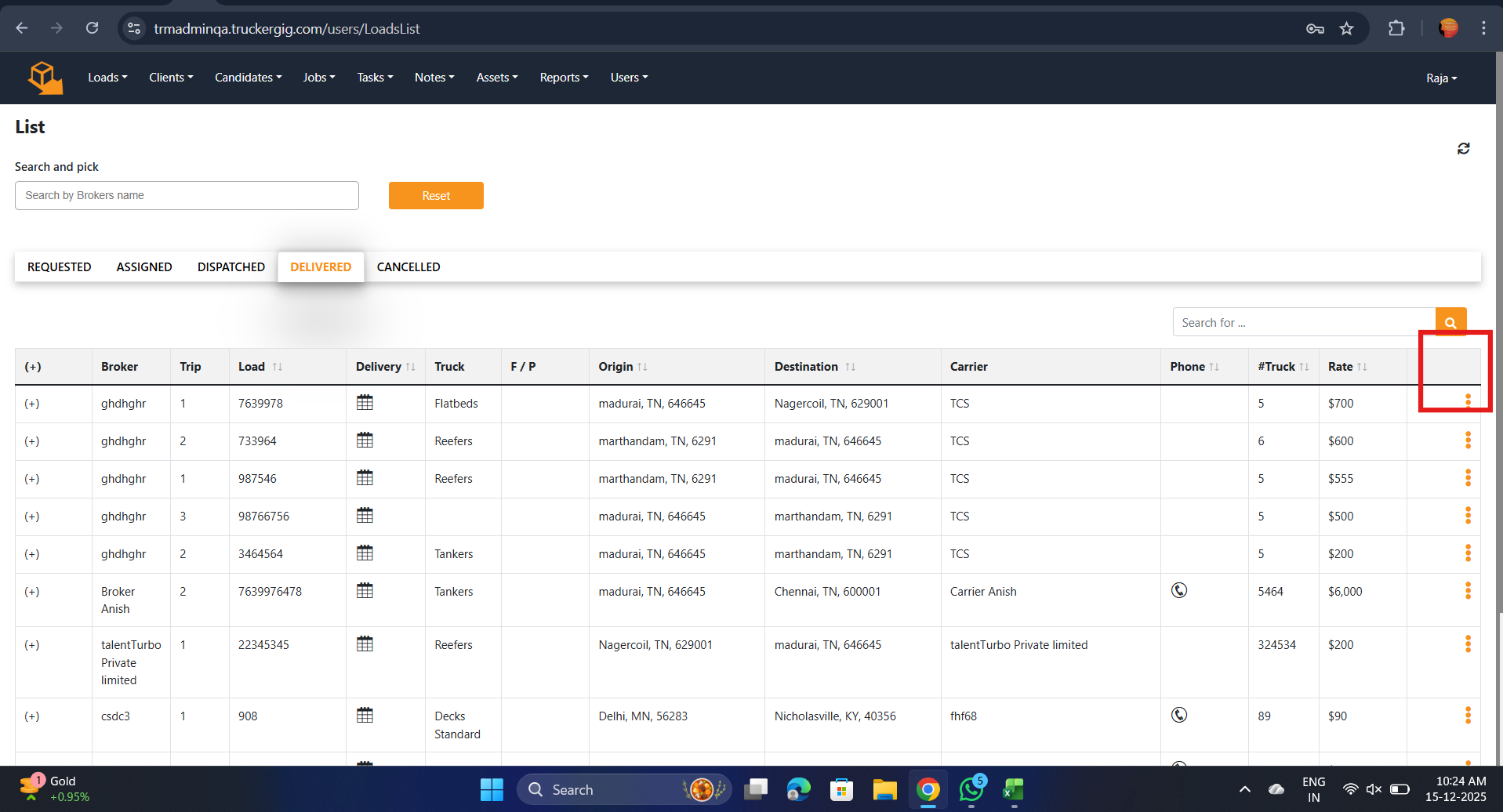Image resolution: width=1503 pixels, height=812 pixels.
Task: Switch to the CANCELLED tab
Action: pyautogui.click(x=408, y=267)
